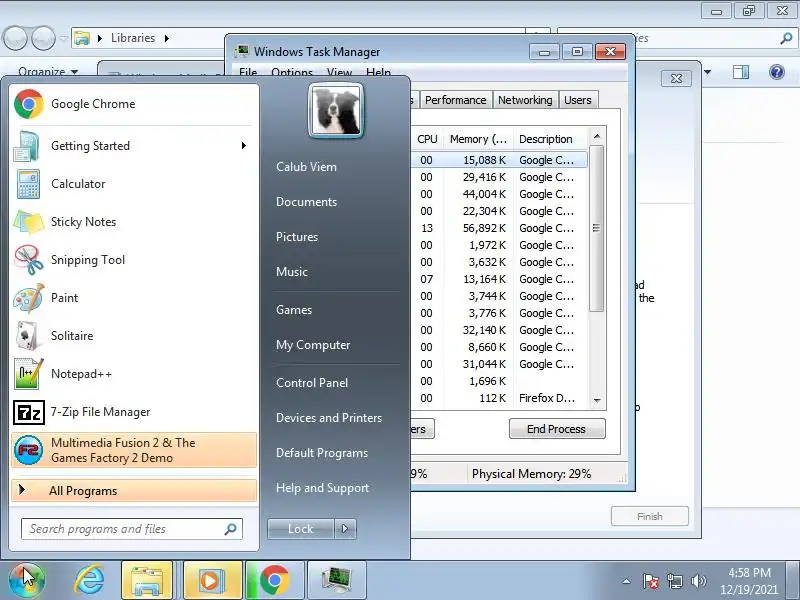The width and height of the screenshot is (800, 600).
Task: Click the user account dog picture
Action: tap(336, 111)
